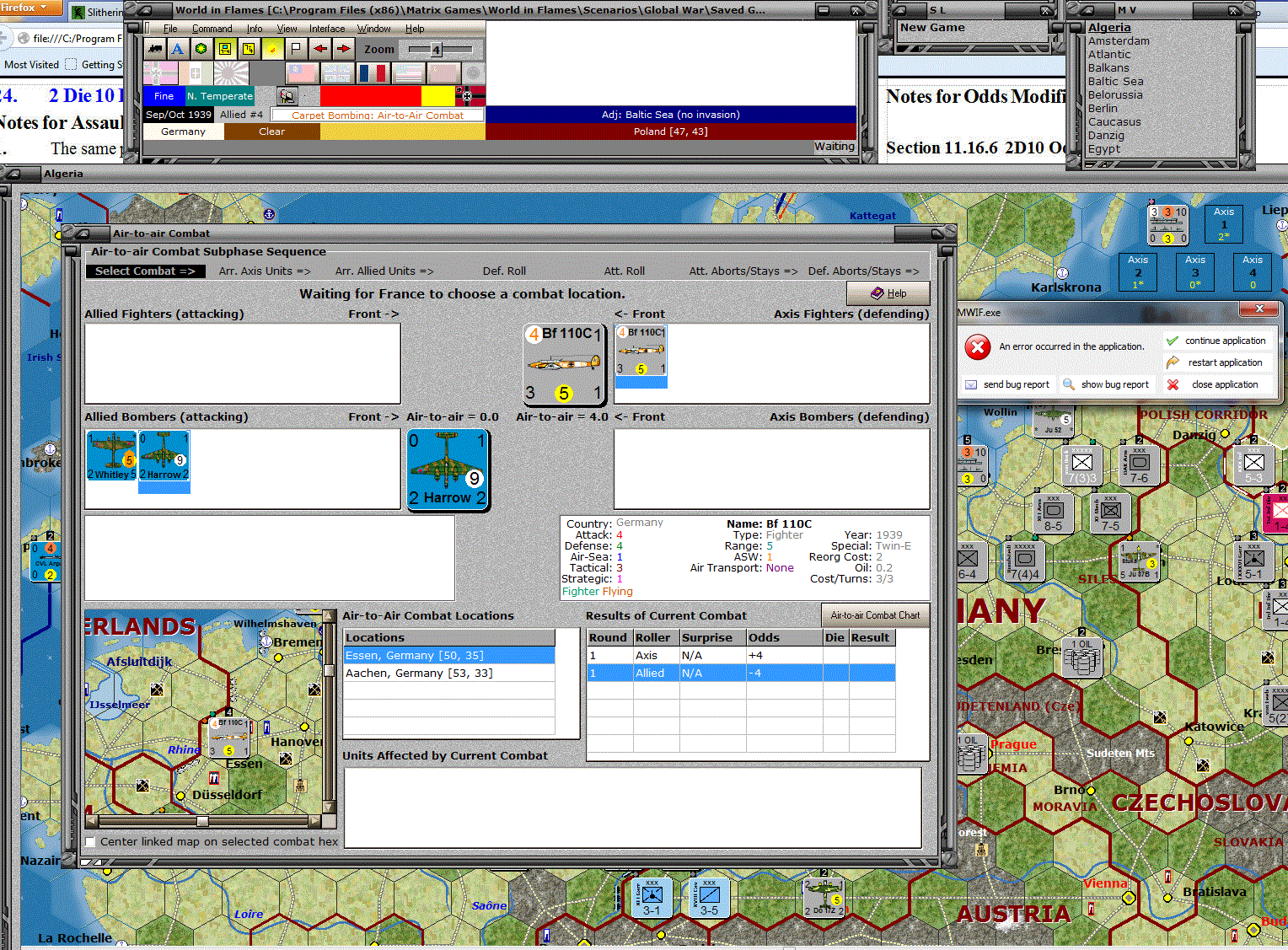Click show bug report
This screenshot has width=1288, height=950.
tap(1107, 384)
